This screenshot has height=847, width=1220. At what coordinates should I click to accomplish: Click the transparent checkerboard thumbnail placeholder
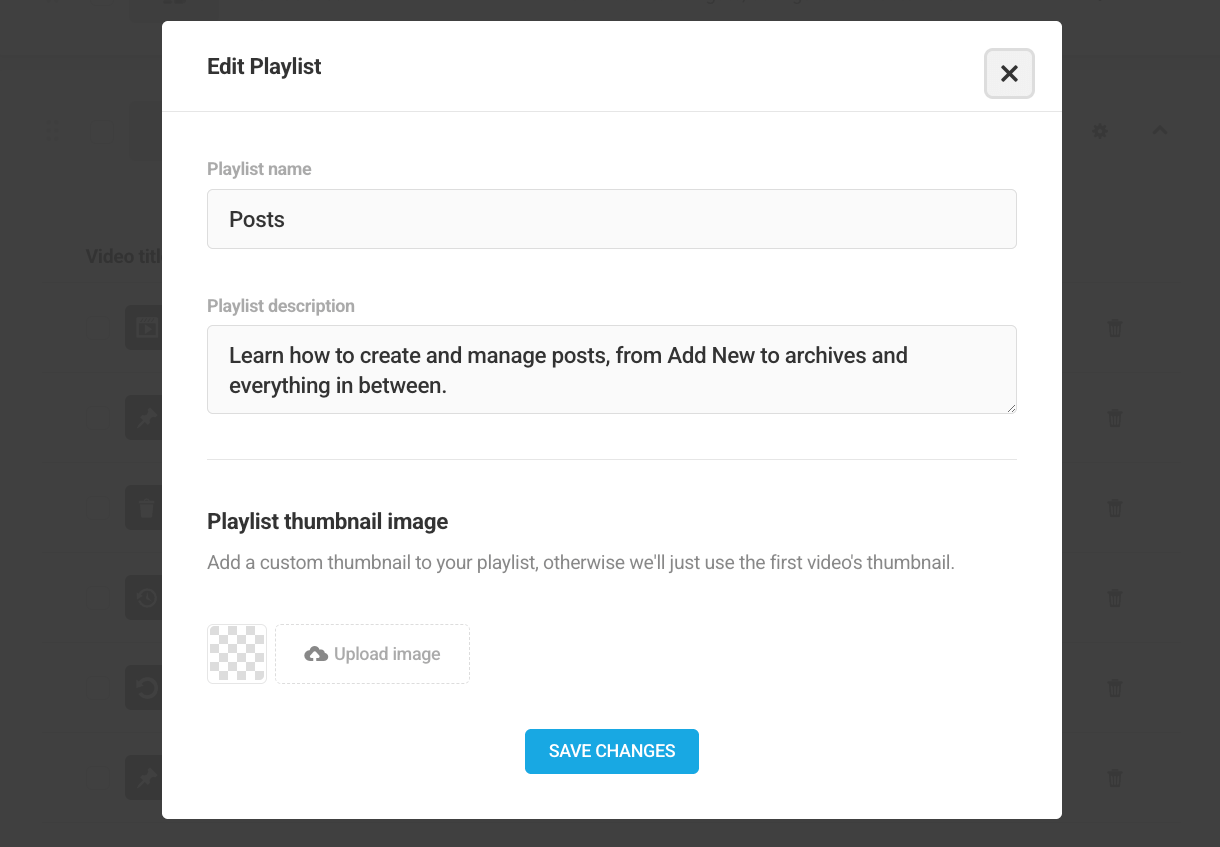(236, 653)
